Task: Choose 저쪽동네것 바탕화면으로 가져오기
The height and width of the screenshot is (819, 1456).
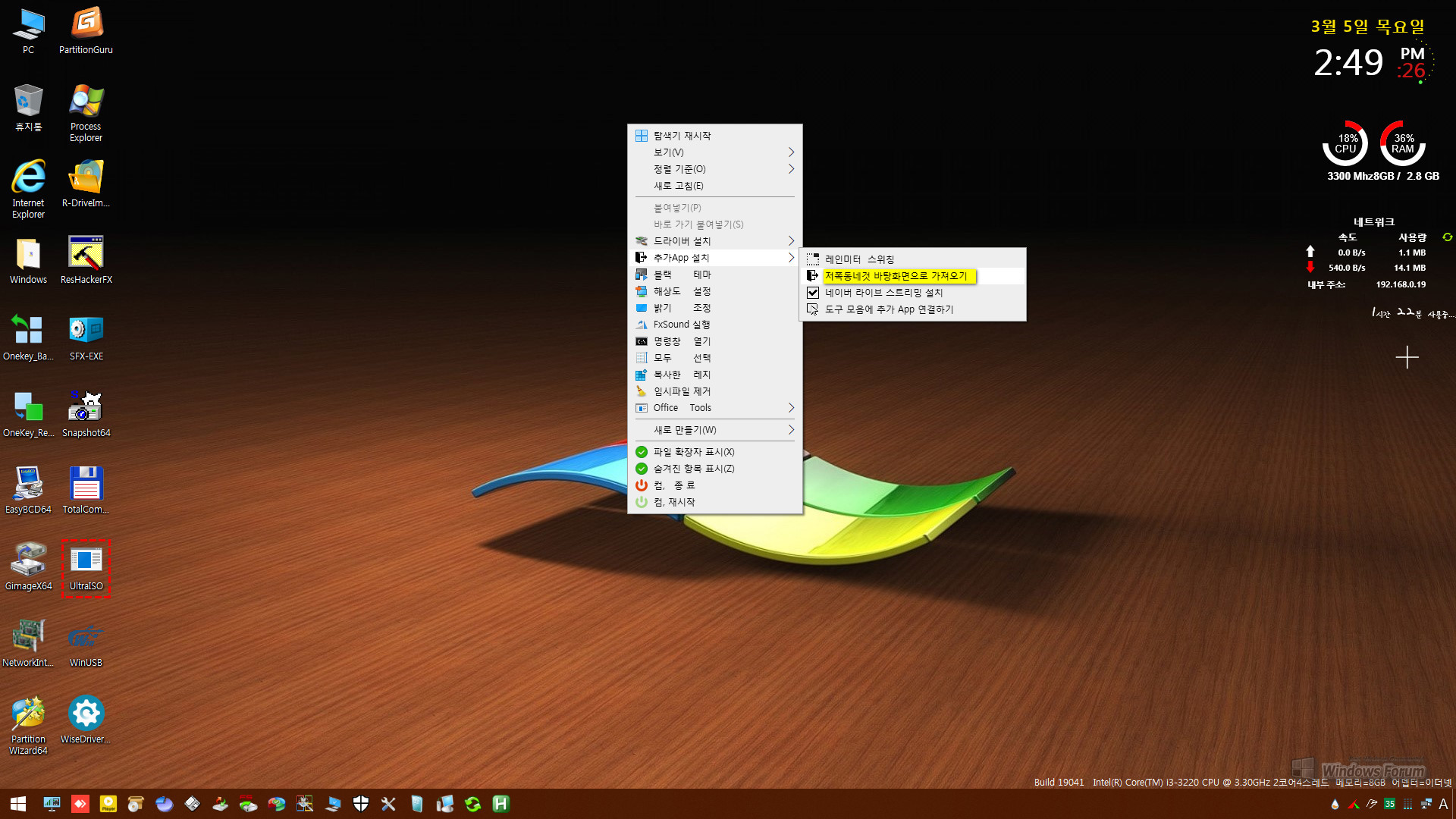Action: pos(913,276)
